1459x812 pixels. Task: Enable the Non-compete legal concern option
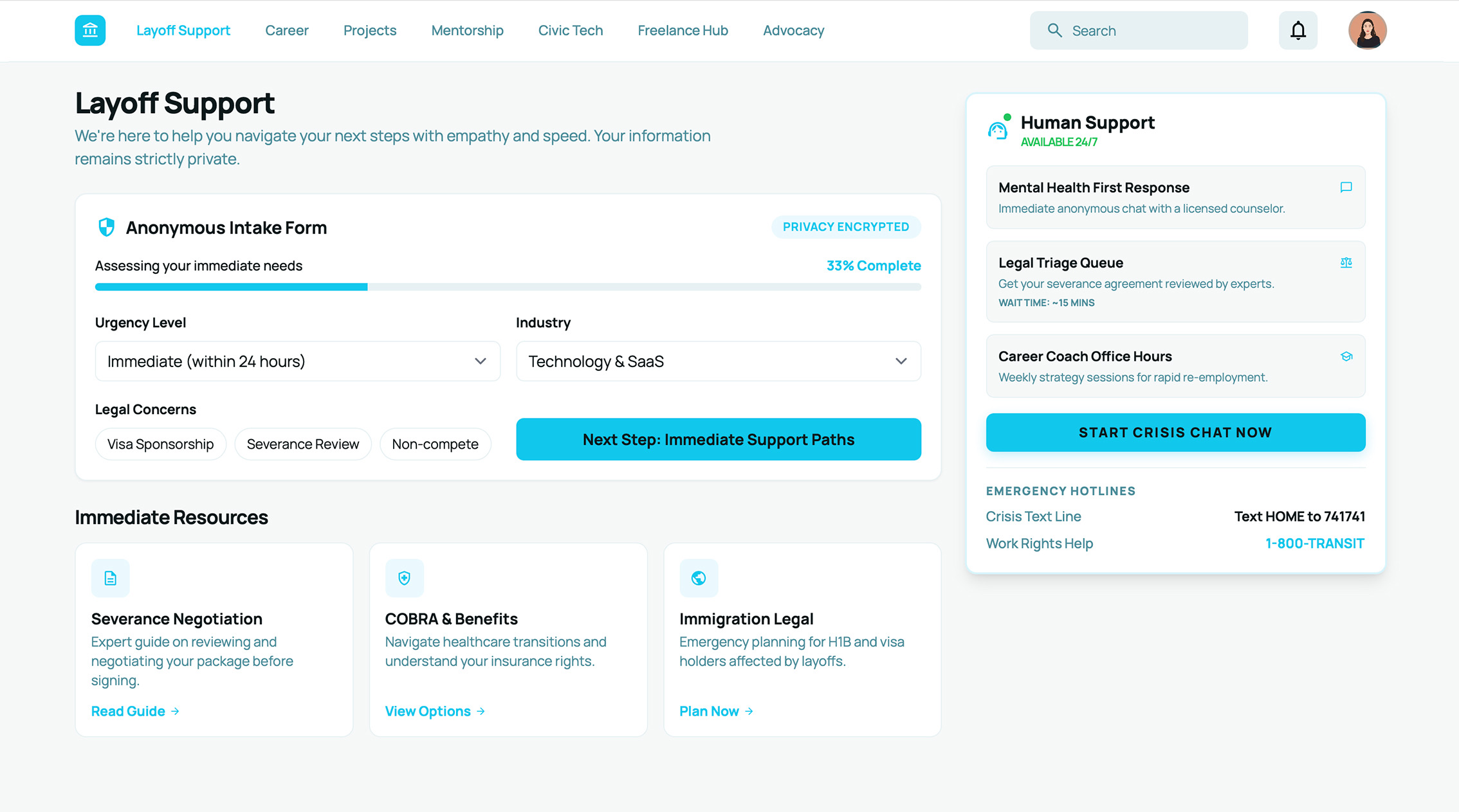click(436, 444)
